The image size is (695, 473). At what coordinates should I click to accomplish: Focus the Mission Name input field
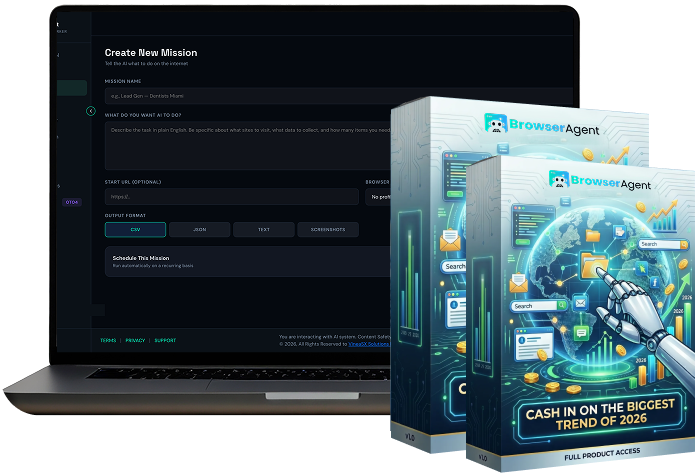click(x=339, y=96)
